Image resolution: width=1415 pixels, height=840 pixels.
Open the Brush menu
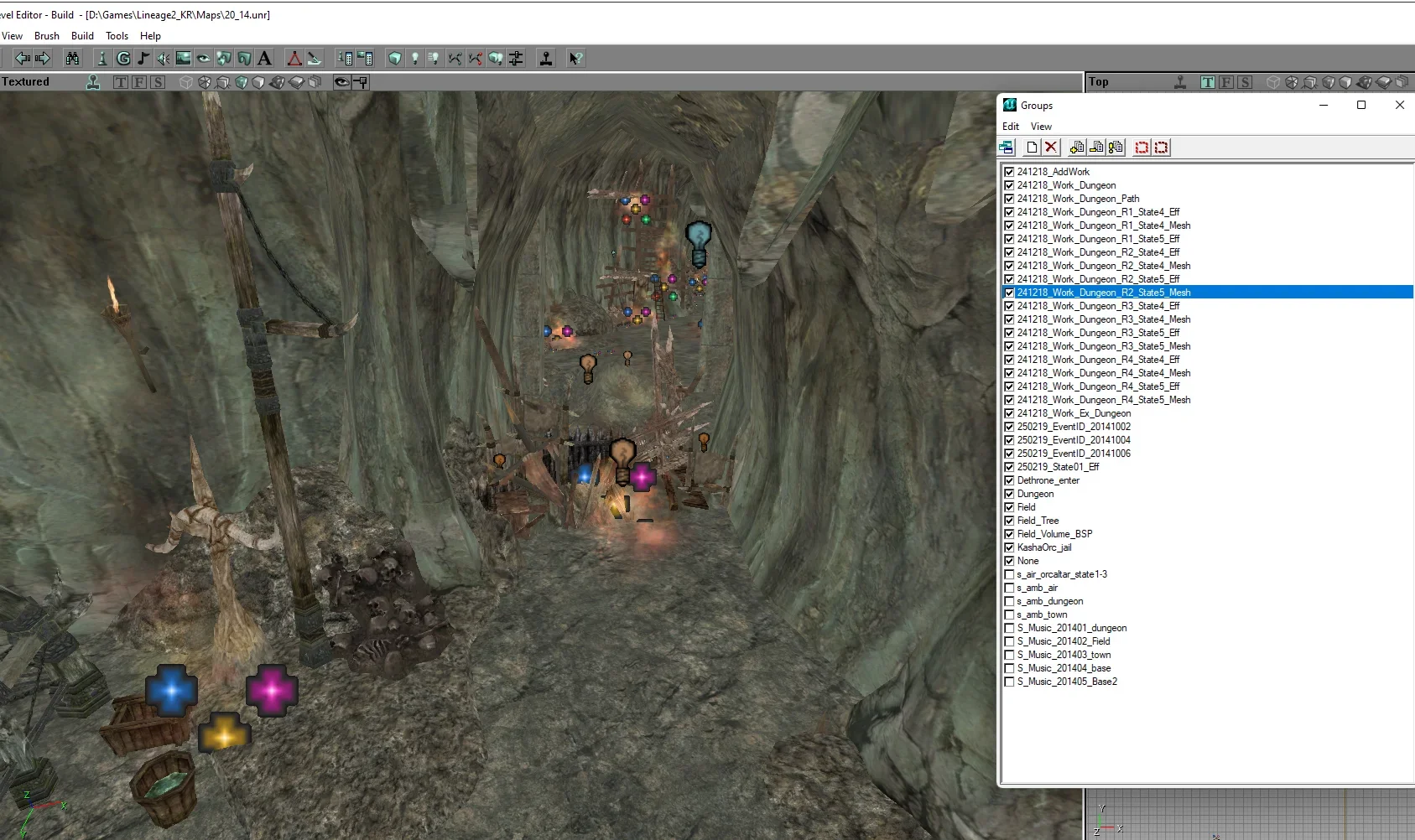47,36
